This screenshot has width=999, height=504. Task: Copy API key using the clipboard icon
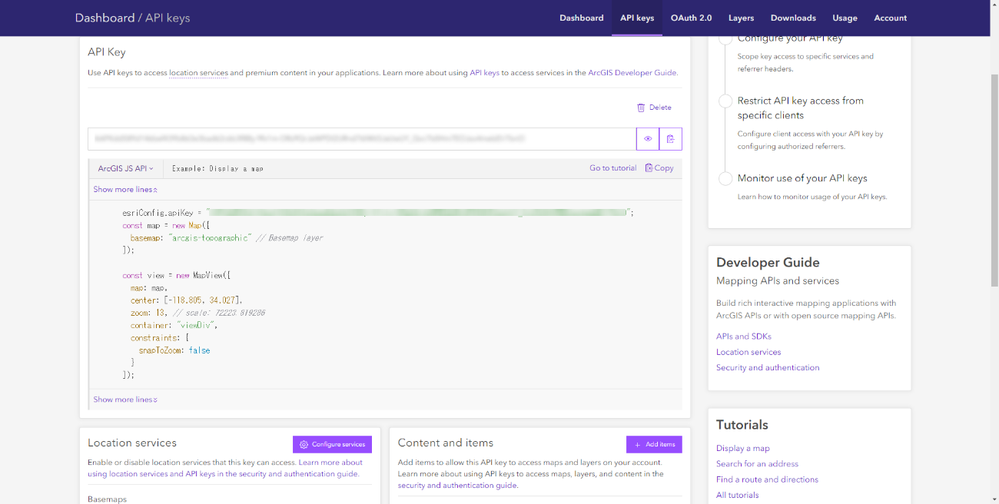tap(671, 139)
